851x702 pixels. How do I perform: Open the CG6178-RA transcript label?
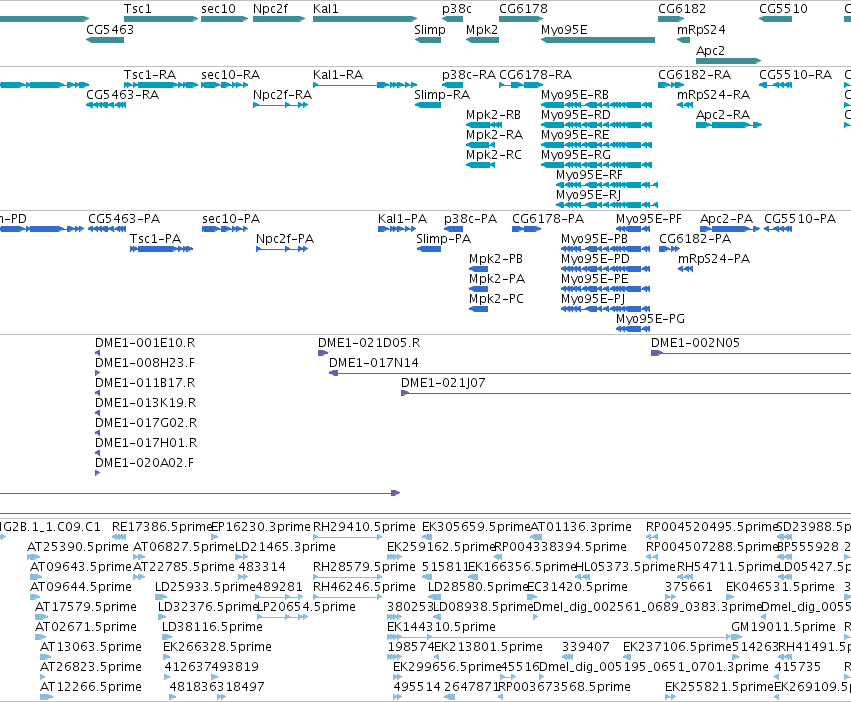[536, 74]
